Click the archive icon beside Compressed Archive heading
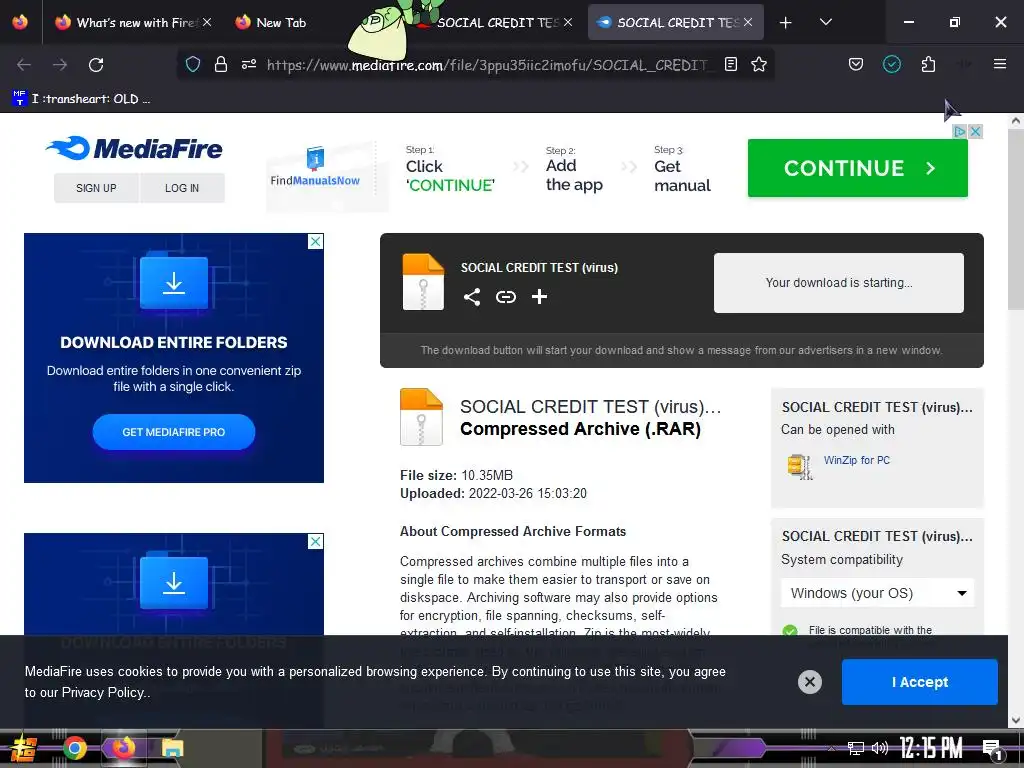 click(421, 417)
